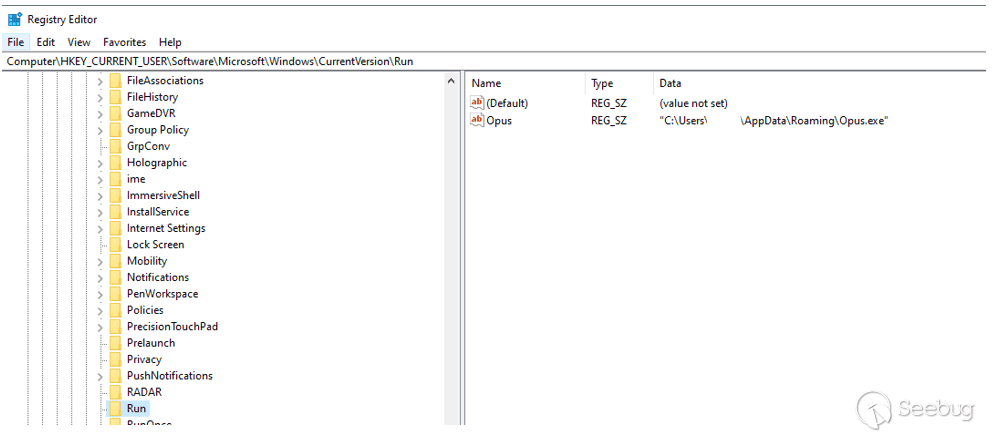Expand the FileAssociations key
The image size is (1002, 437).
(x=100, y=81)
